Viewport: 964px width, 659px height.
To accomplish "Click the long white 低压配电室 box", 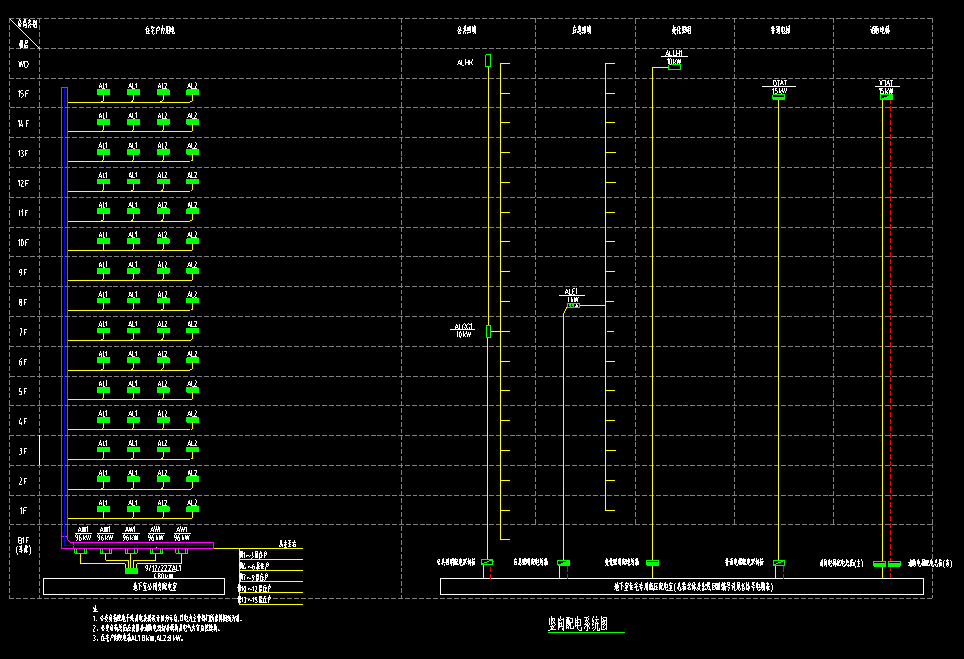I will pyautogui.click(x=682, y=586).
